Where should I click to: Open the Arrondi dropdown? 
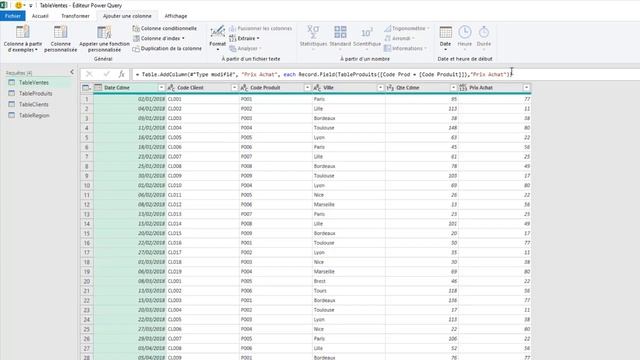pos(399,38)
